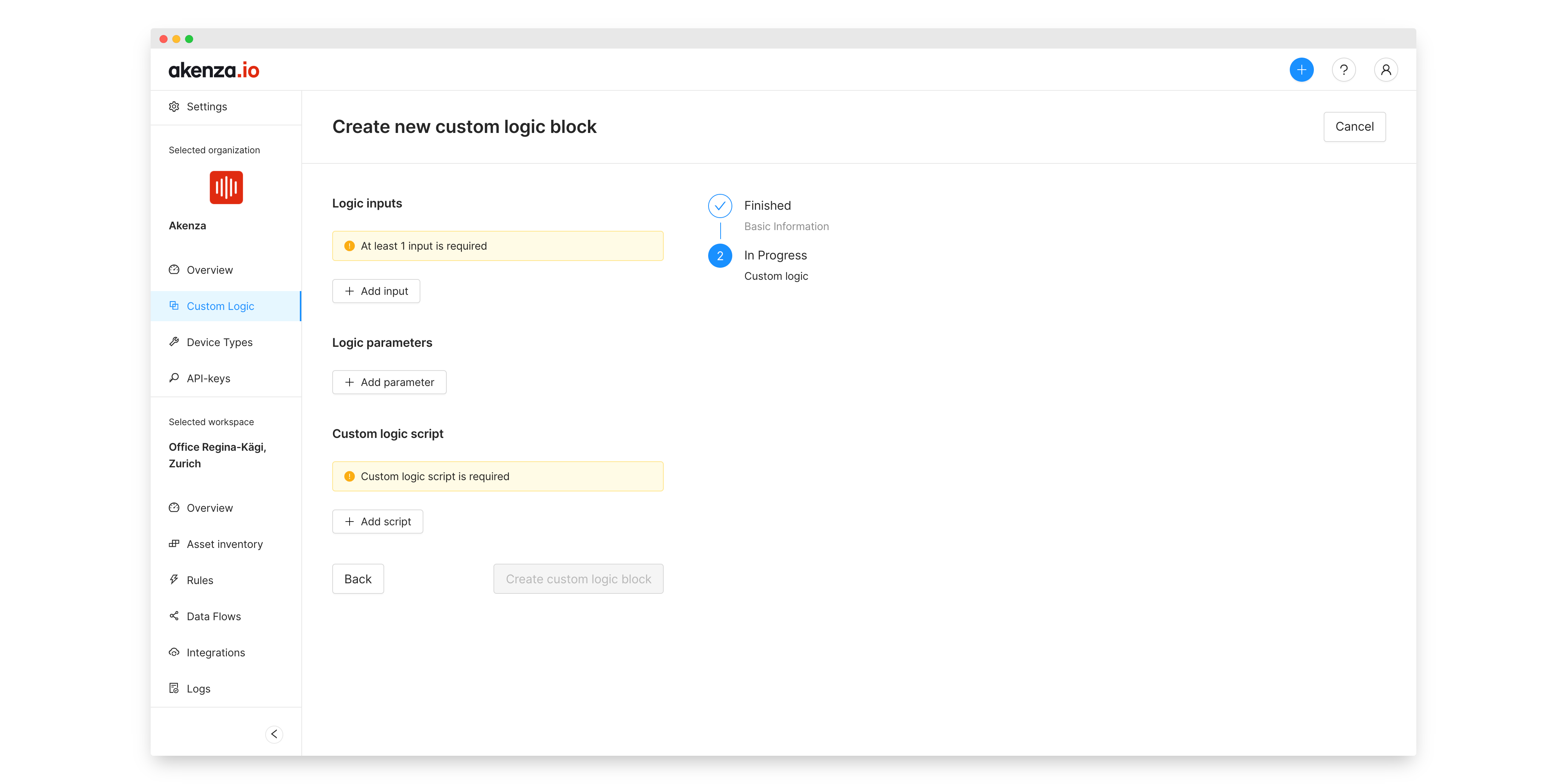Click the Add script button
The height and width of the screenshot is (784, 1567).
click(377, 521)
